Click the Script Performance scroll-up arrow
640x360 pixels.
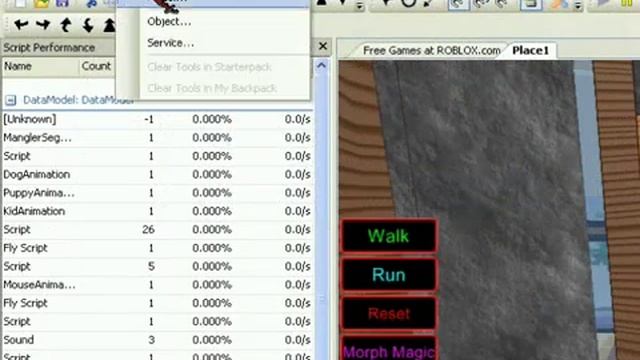click(321, 66)
